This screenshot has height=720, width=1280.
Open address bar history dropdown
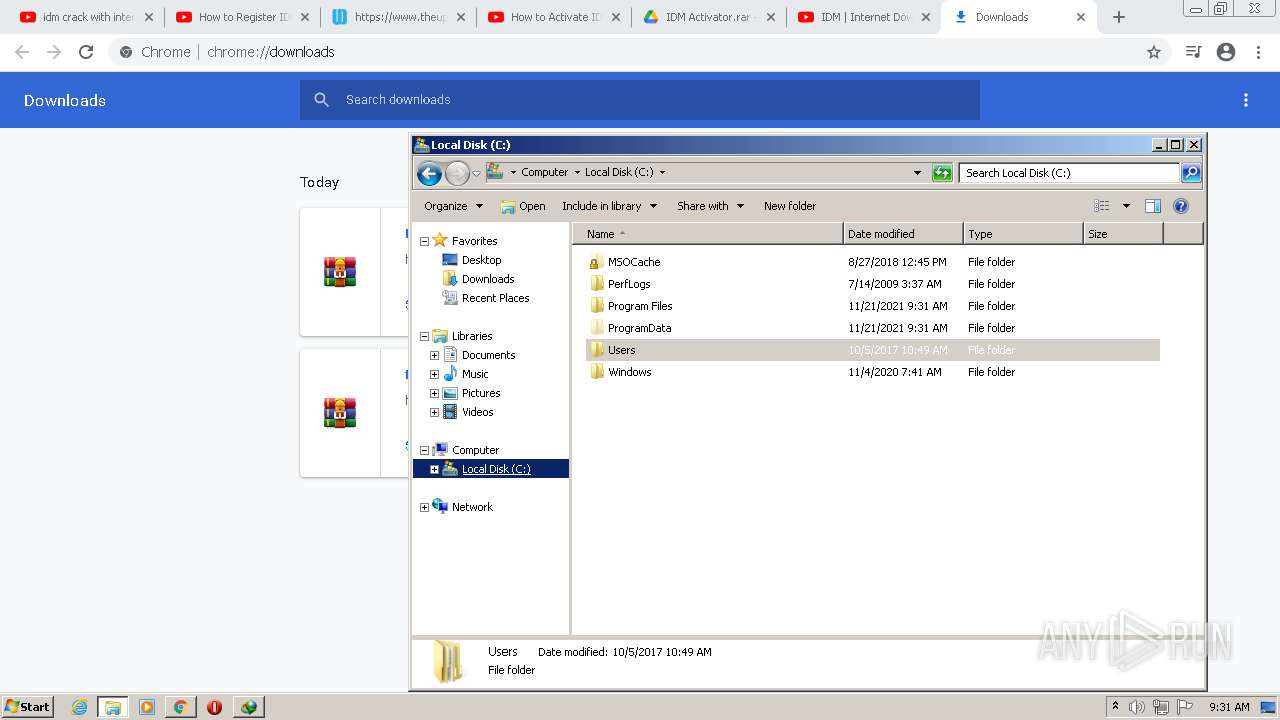coord(917,173)
